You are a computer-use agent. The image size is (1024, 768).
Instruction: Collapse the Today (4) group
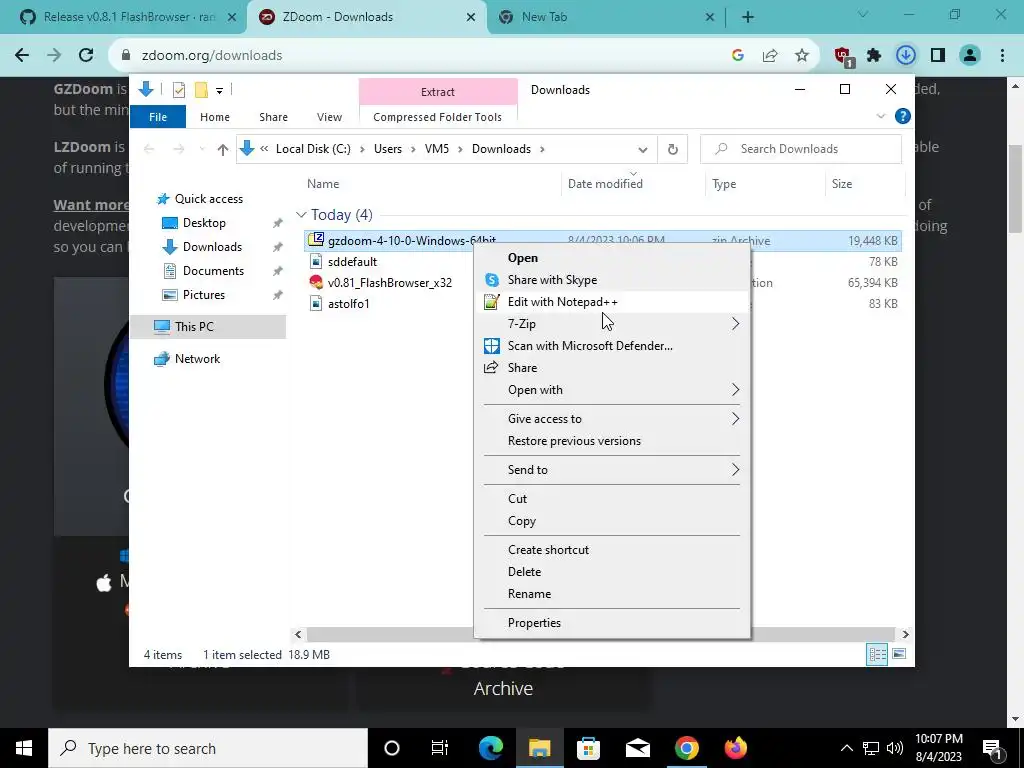pyautogui.click(x=300, y=215)
